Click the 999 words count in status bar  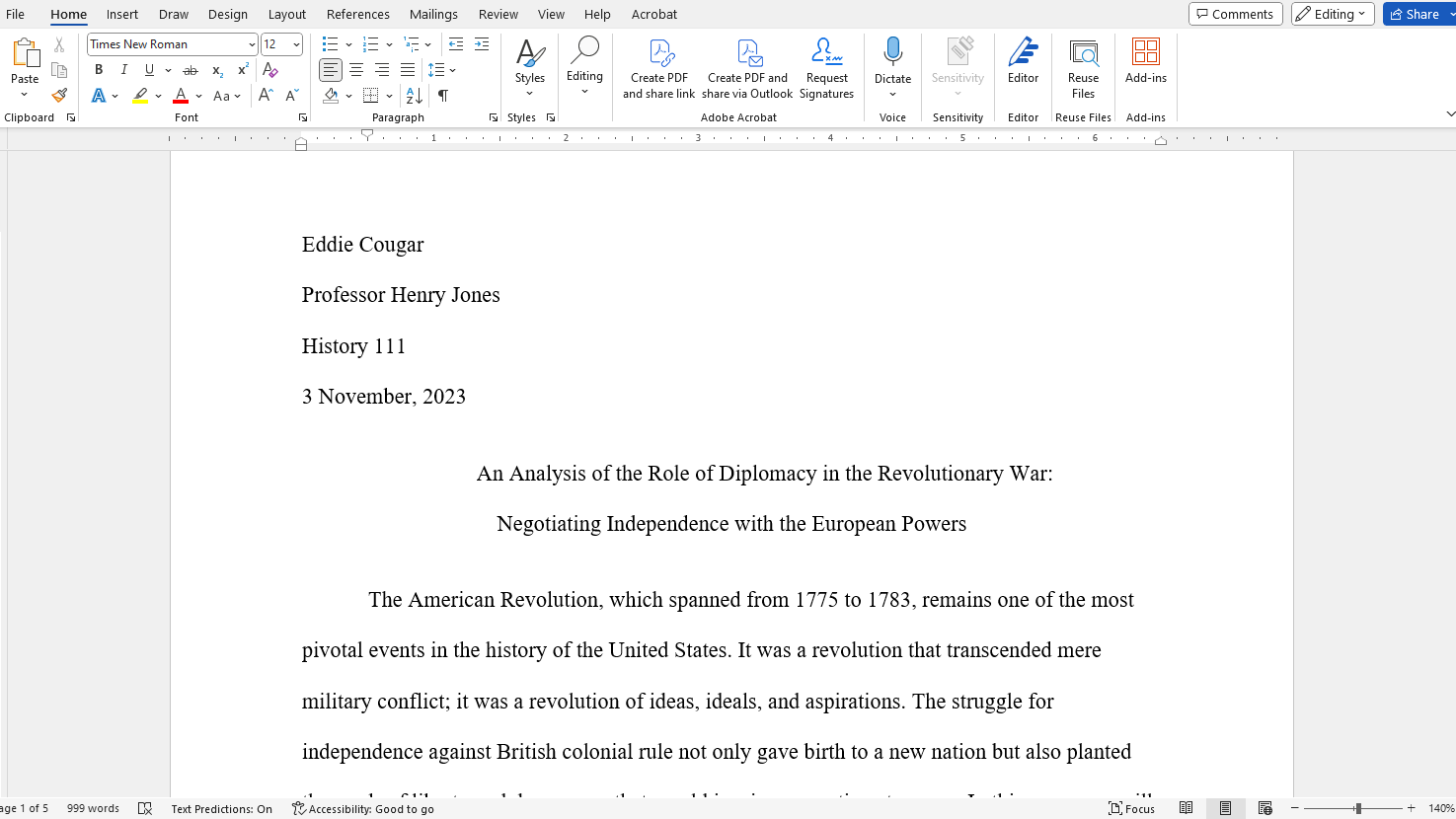(x=93, y=808)
